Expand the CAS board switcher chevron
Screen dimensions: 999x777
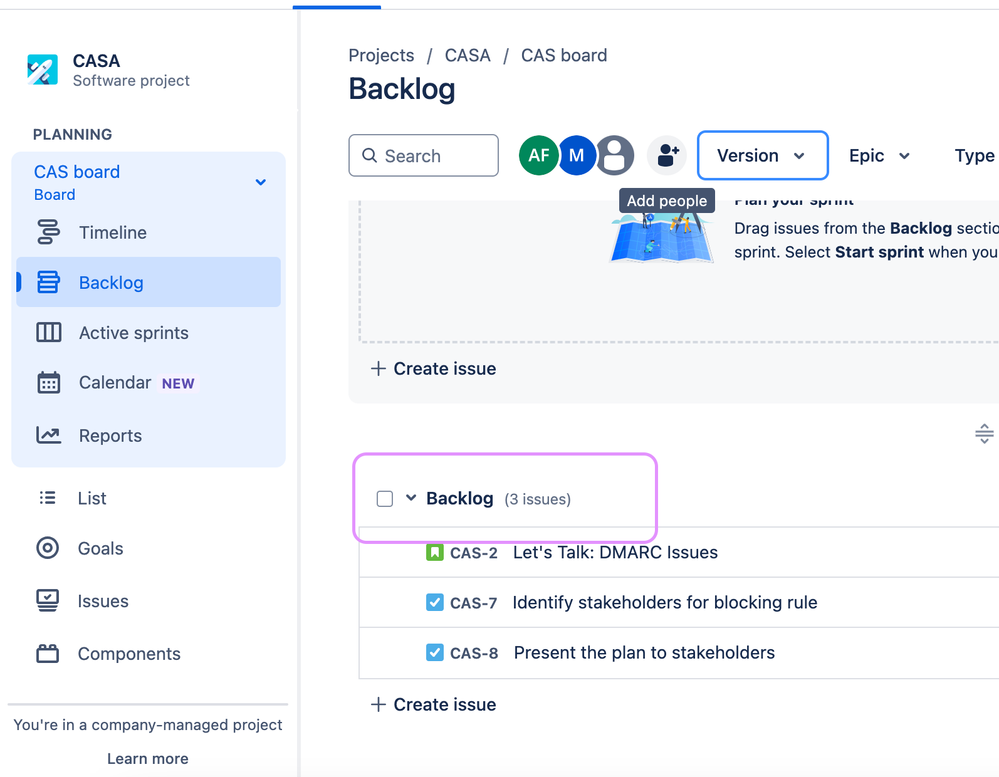click(x=261, y=182)
